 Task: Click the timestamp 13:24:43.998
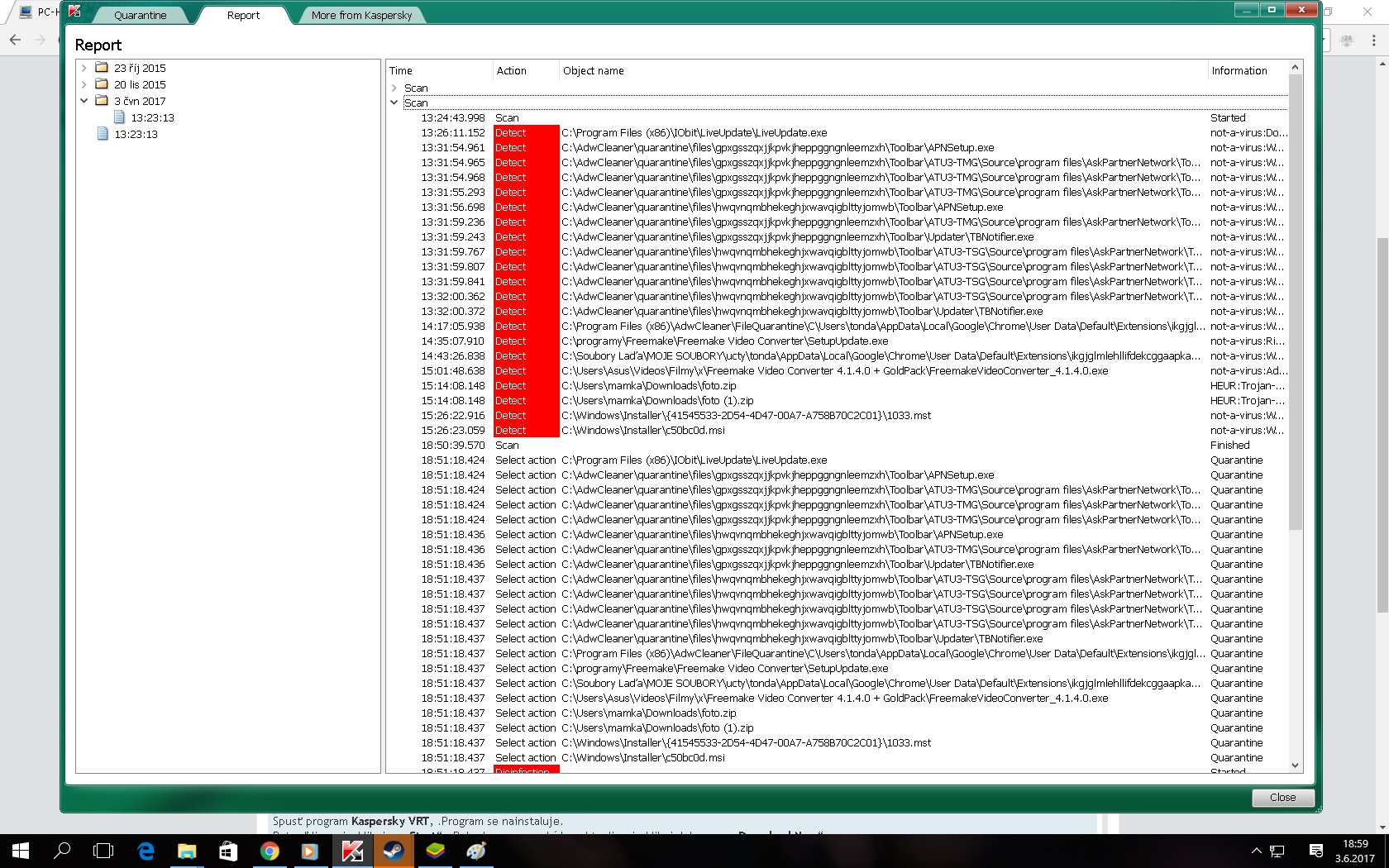click(x=453, y=117)
